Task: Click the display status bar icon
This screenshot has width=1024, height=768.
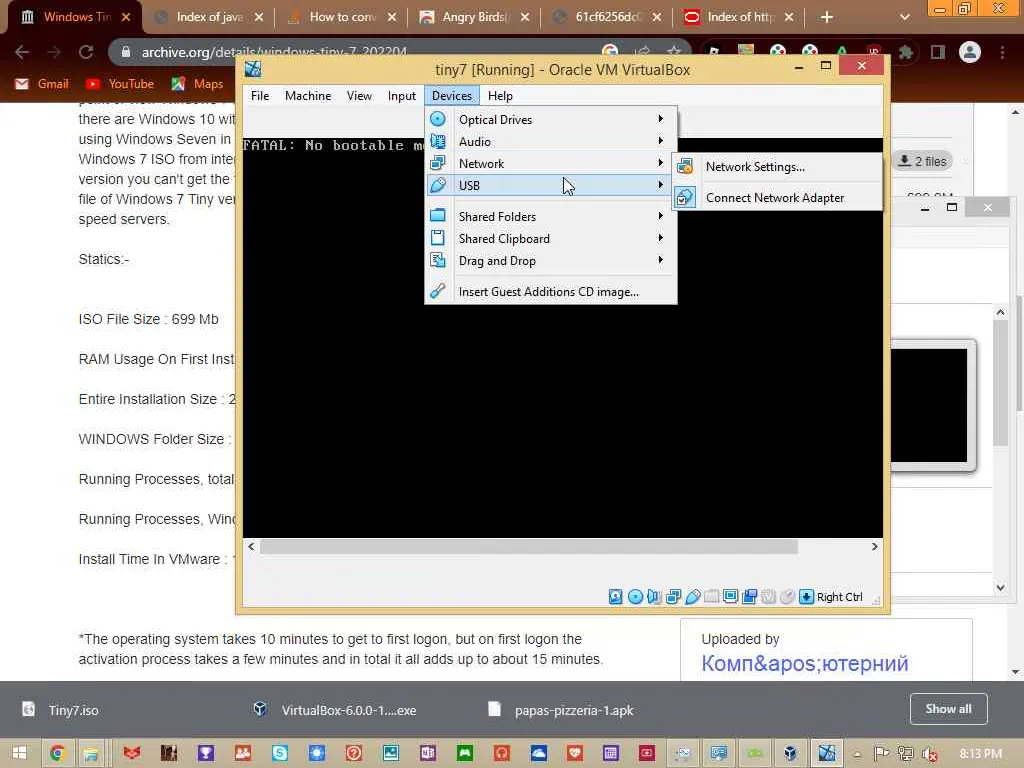Action: point(731,596)
